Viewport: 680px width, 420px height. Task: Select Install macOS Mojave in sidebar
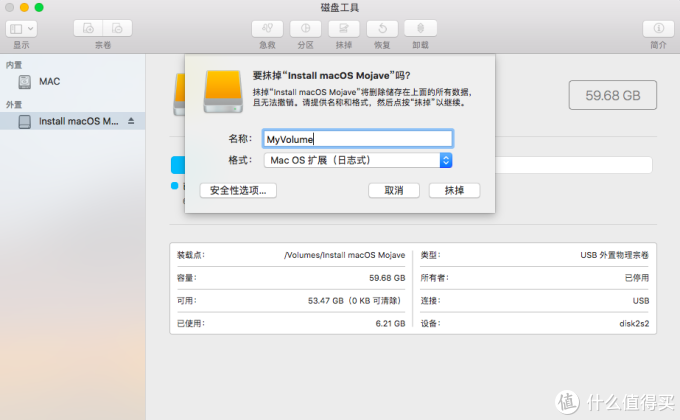click(72, 121)
